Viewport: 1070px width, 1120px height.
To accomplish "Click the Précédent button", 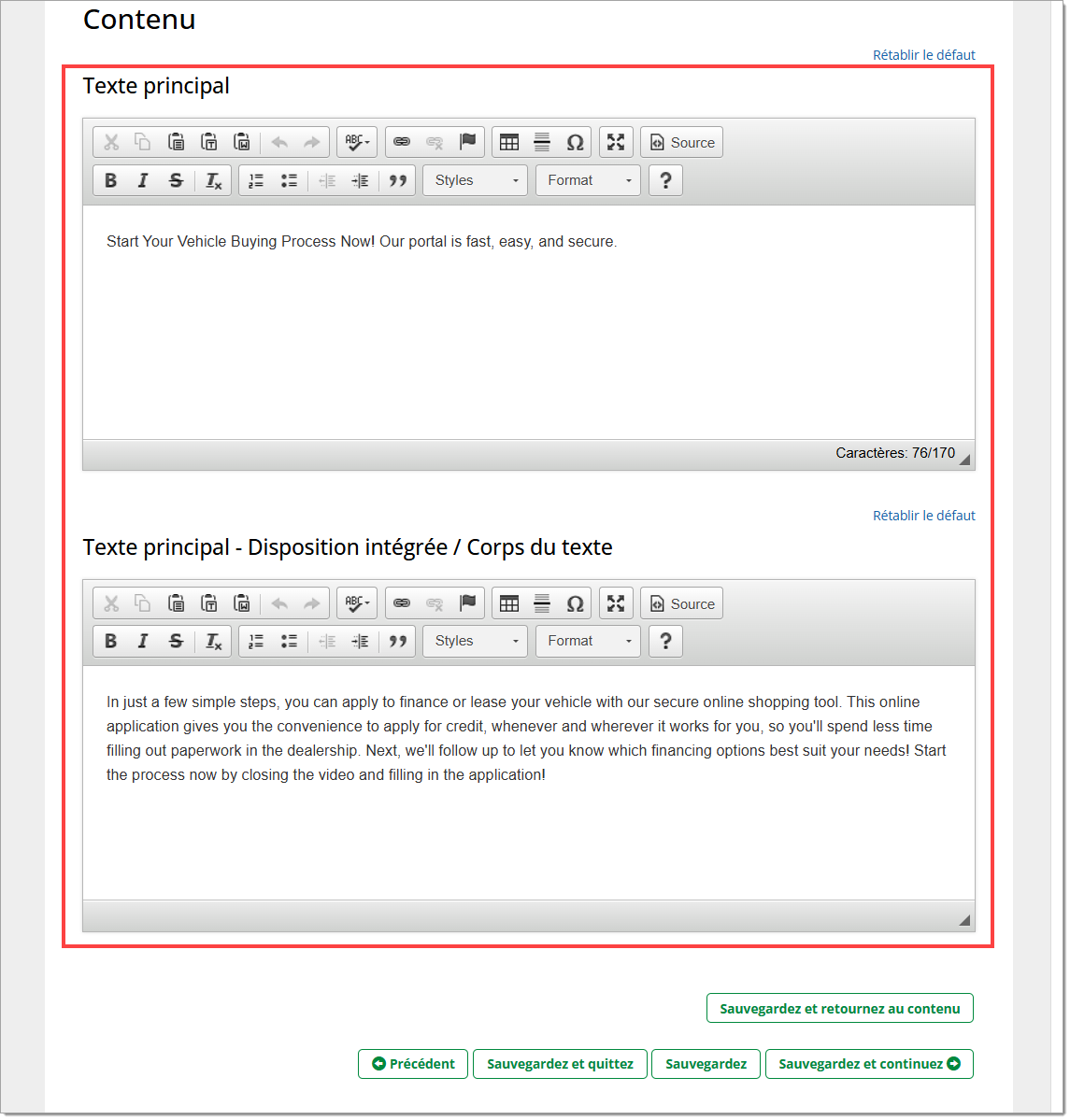I will 413,1064.
